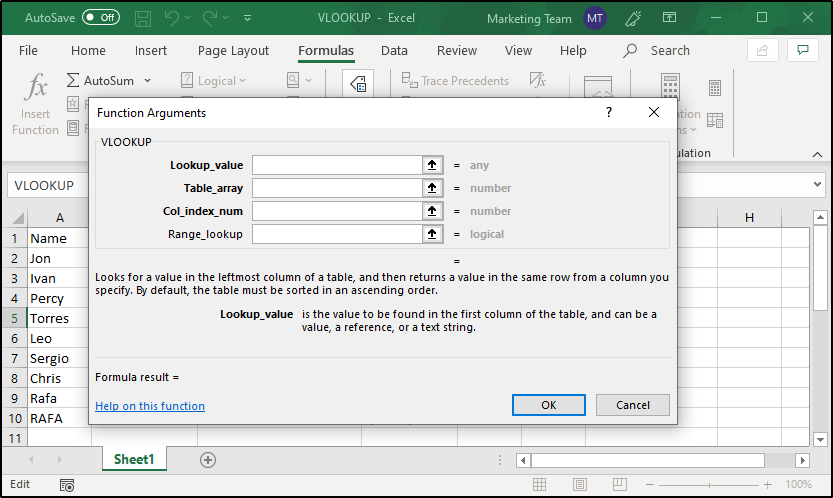The width and height of the screenshot is (833, 498).
Task: Click the Insert Function fx icon
Action: tap(36, 86)
